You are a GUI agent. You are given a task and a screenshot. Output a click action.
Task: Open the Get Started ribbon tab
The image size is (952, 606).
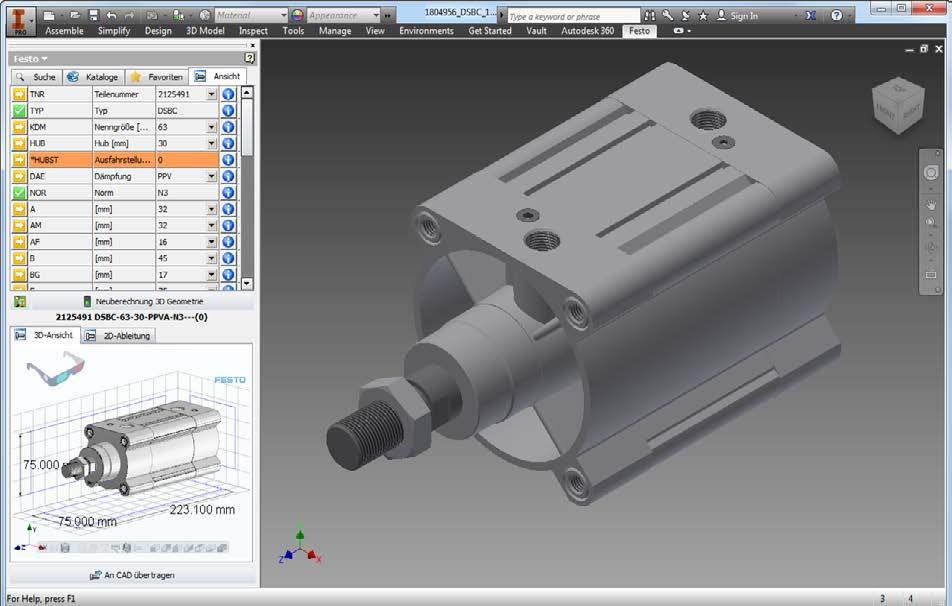click(x=489, y=30)
